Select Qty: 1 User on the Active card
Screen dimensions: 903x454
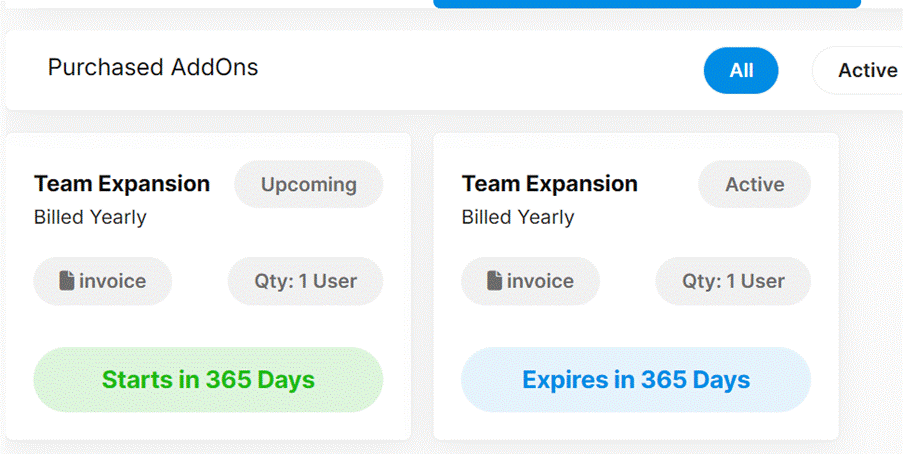(733, 281)
